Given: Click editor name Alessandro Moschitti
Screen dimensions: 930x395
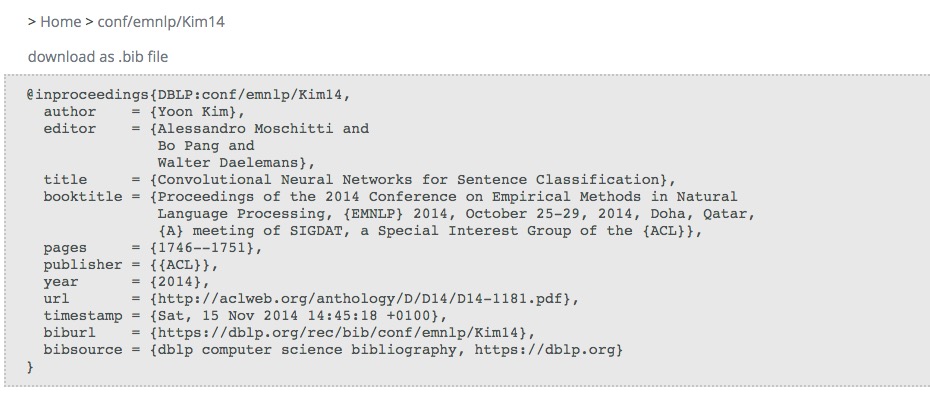Looking at the screenshot, I should pos(247,129).
